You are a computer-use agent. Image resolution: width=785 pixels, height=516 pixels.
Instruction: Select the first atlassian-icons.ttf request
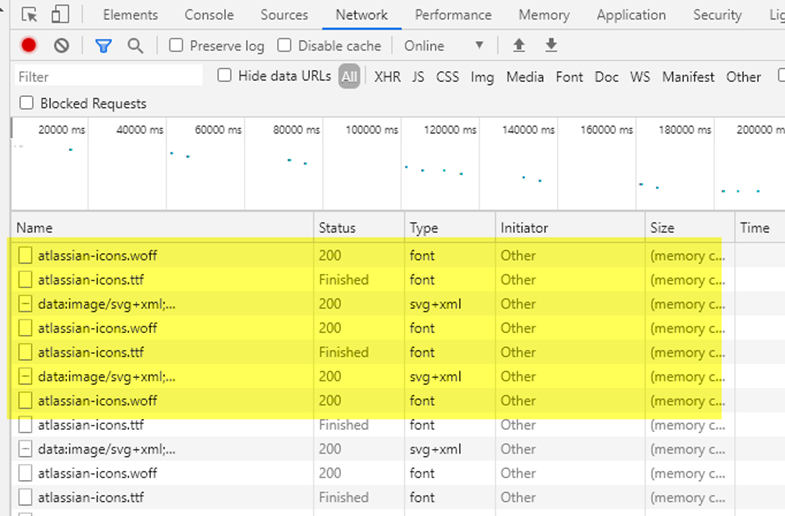(x=398, y=279)
